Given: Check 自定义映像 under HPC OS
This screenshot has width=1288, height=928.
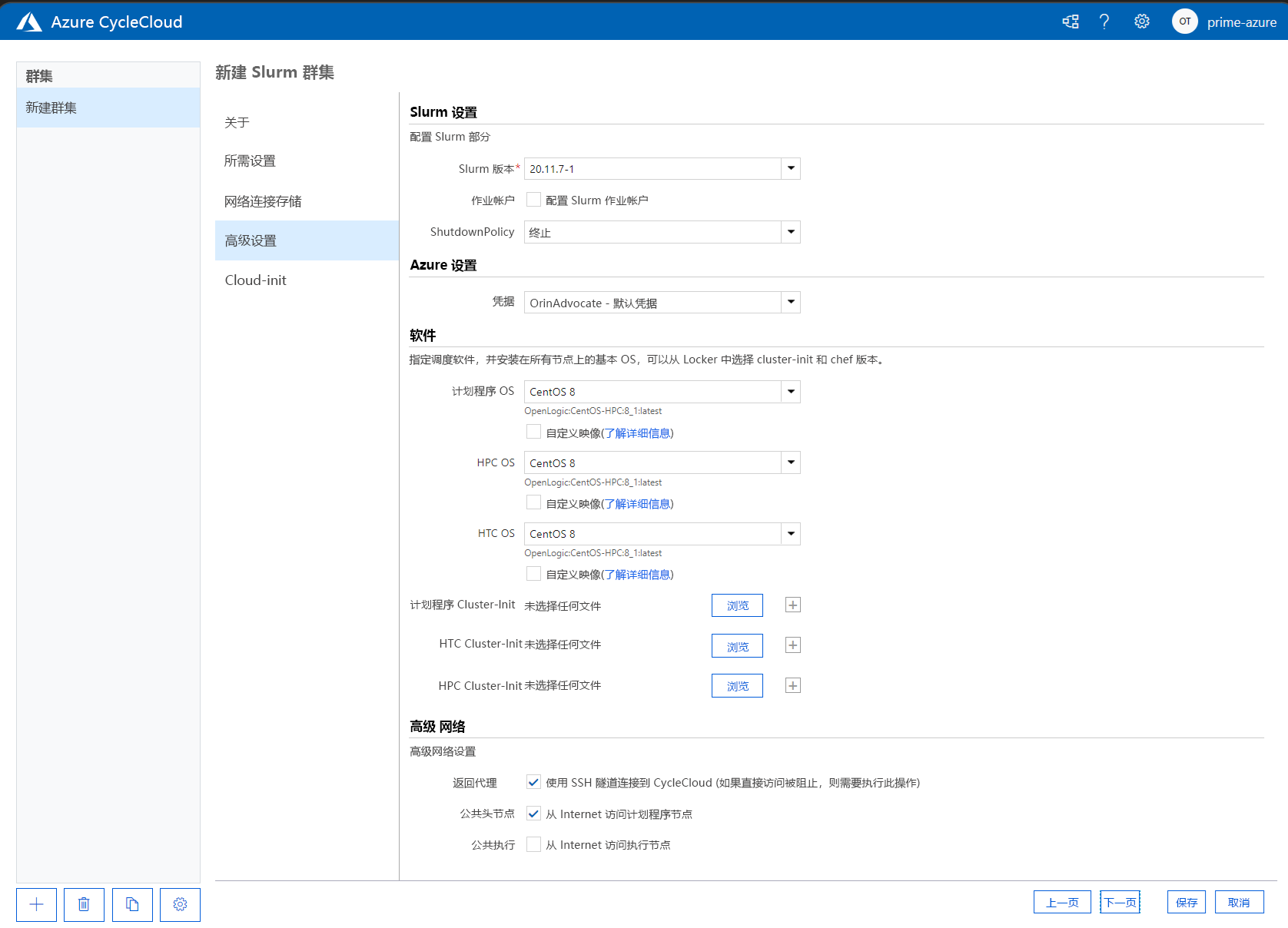Looking at the screenshot, I should pos(533,502).
